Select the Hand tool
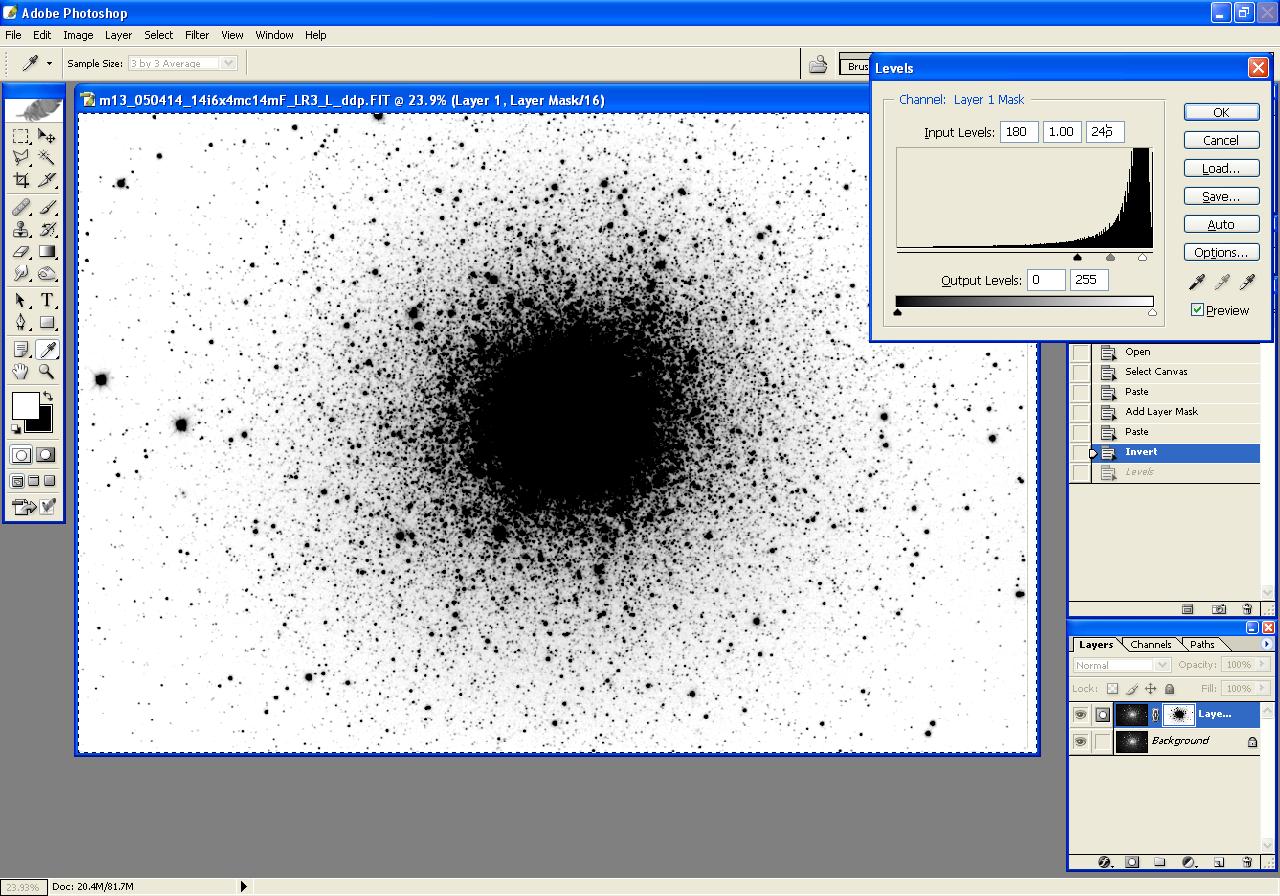The height and width of the screenshot is (896, 1280). 21,372
